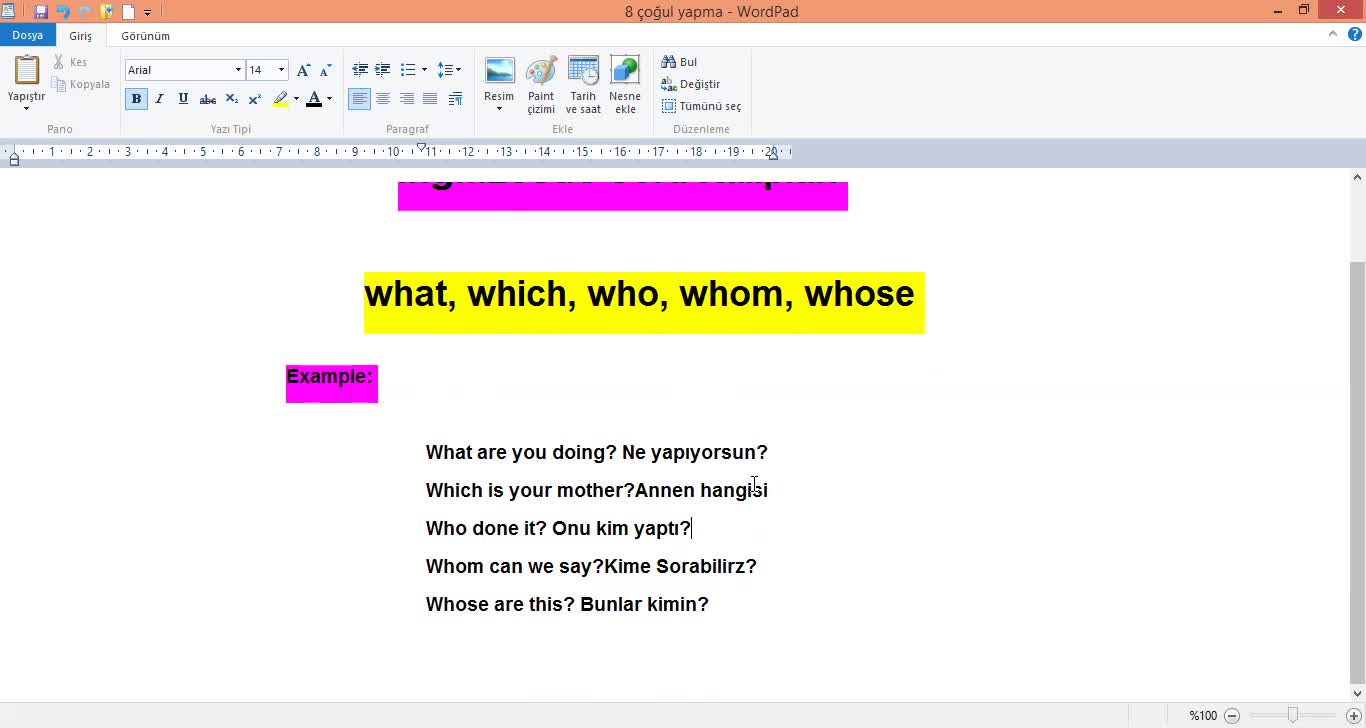This screenshot has height=728, width=1366.
Task: Click Tümünü seç to select all
Action: pos(701,106)
